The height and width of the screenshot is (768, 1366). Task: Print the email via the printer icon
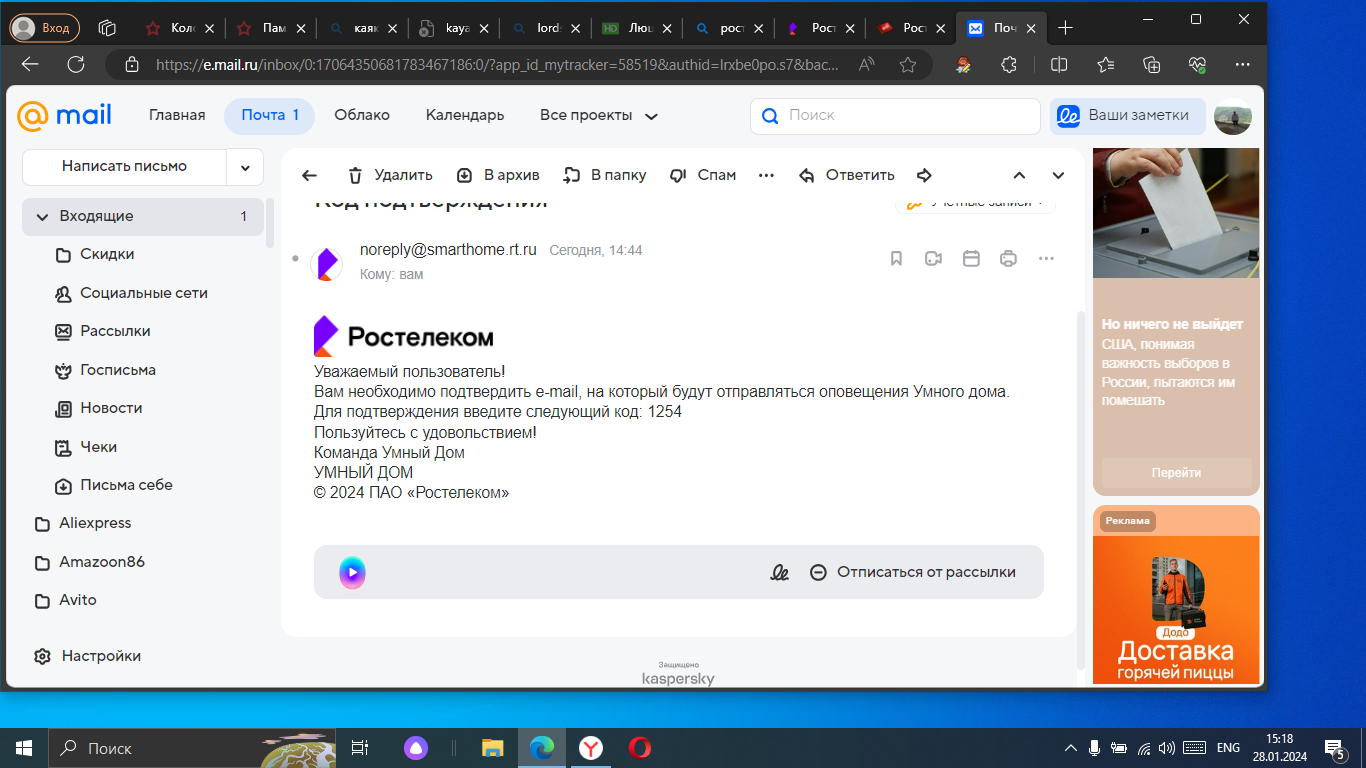pyautogui.click(x=1008, y=259)
